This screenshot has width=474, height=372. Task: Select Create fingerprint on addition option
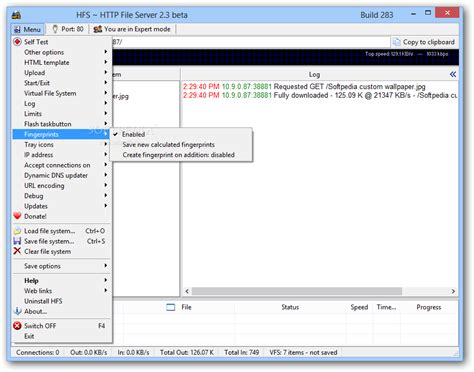click(181, 155)
